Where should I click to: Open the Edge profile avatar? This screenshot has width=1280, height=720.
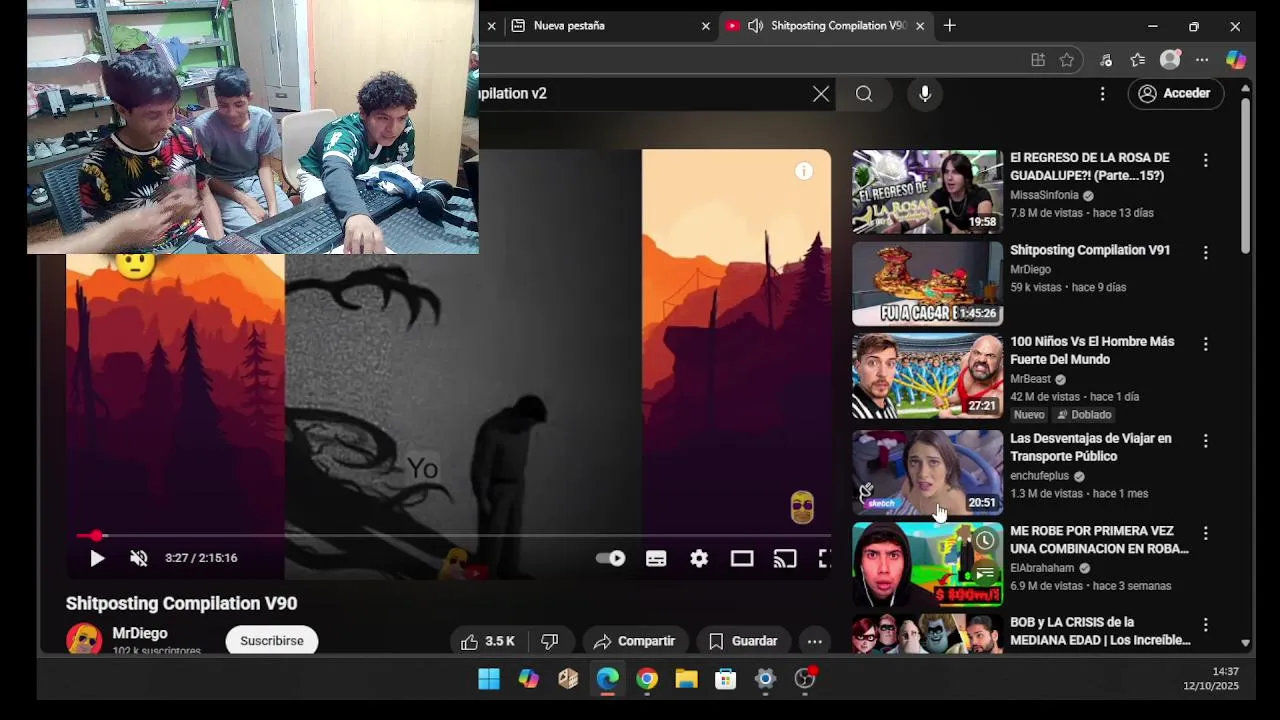tap(1170, 60)
